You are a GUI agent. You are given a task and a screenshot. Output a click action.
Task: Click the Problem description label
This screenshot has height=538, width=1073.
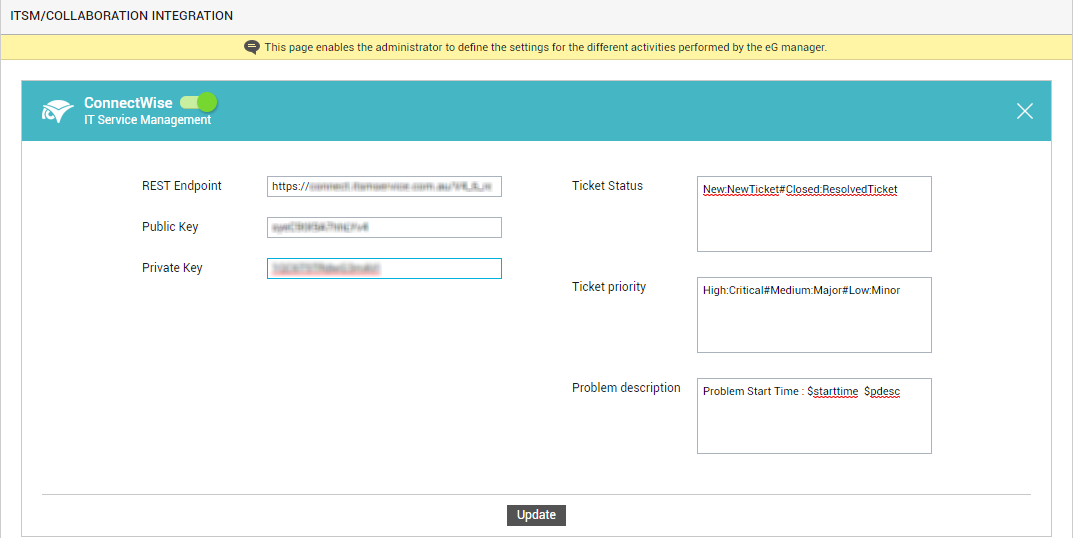pyautogui.click(x=626, y=387)
